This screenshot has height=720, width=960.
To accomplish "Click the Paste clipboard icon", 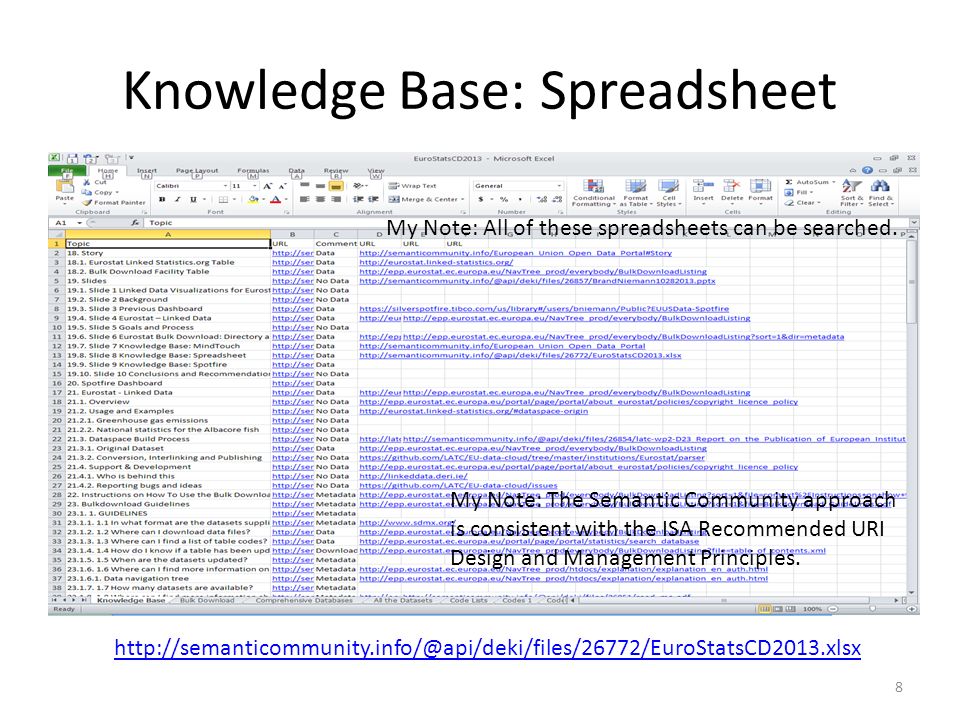I will pyautogui.click(x=64, y=186).
